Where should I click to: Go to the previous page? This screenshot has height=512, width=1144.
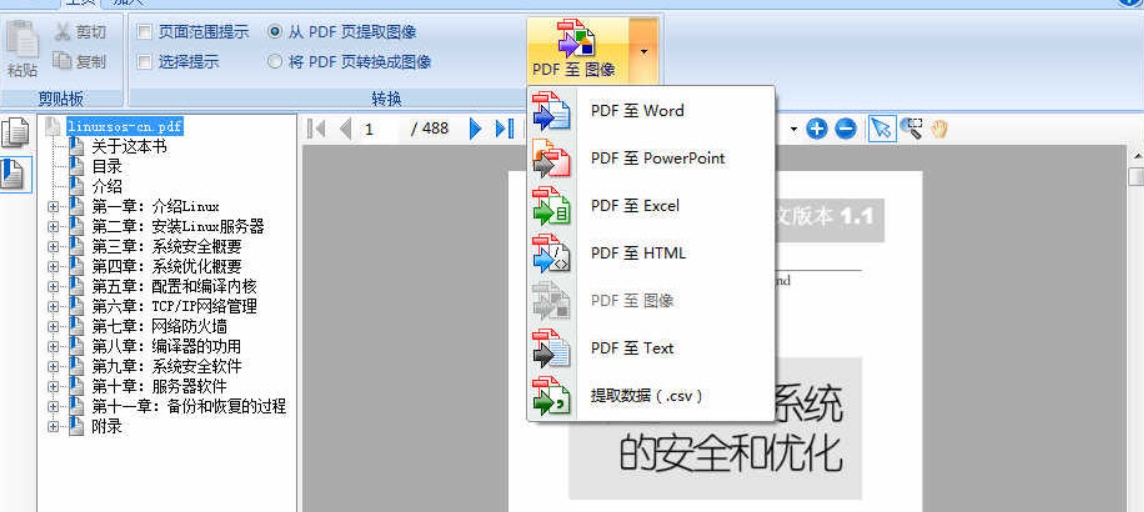coord(346,129)
